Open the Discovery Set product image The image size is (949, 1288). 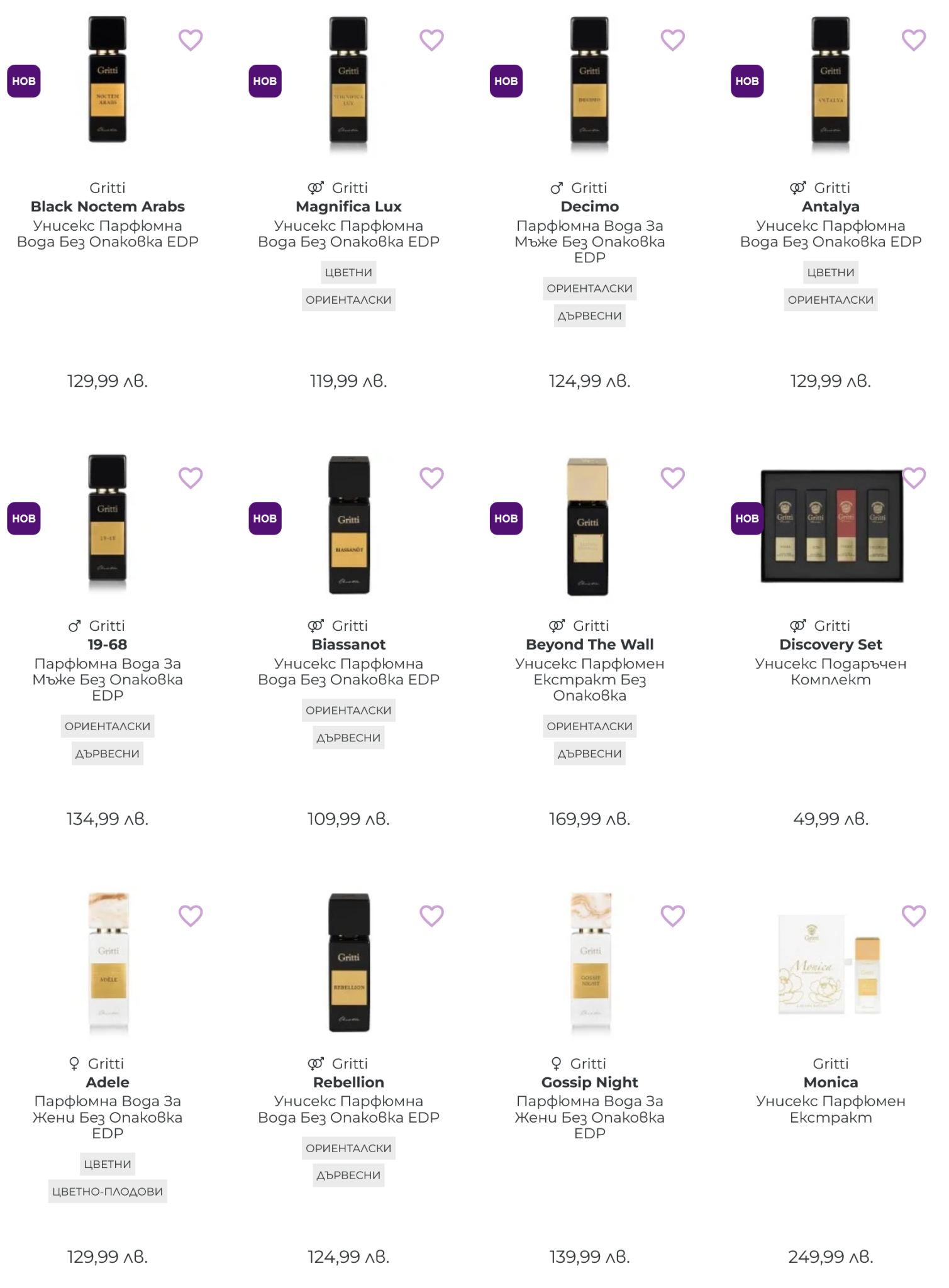pos(831,526)
